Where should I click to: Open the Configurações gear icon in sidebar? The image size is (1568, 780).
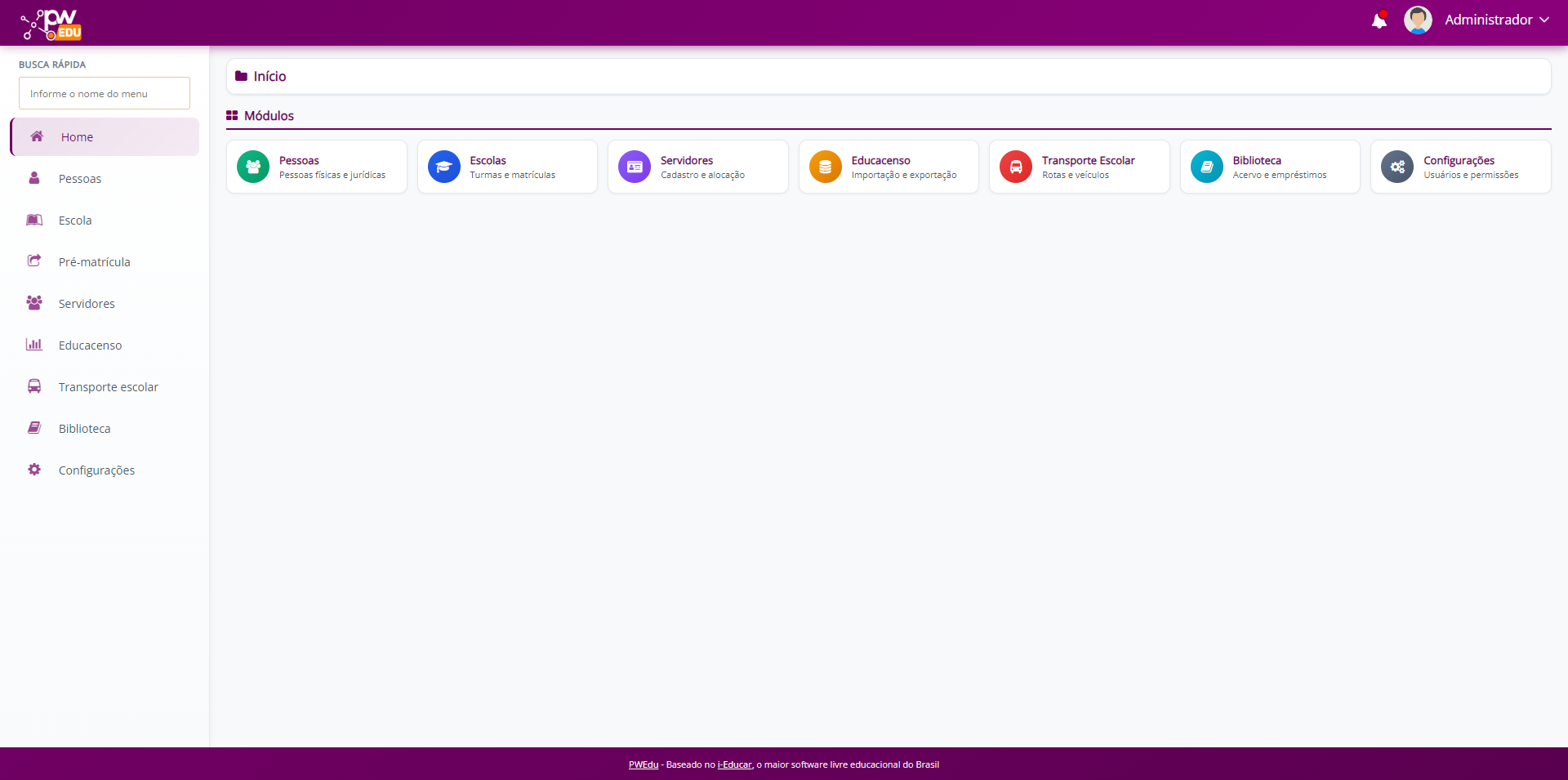click(x=33, y=469)
